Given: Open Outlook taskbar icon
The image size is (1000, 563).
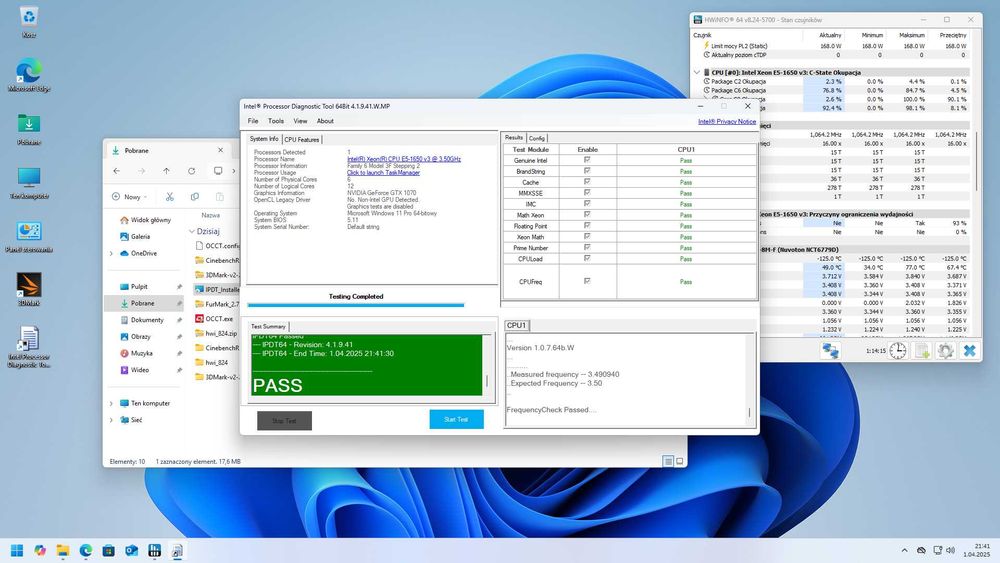Looking at the screenshot, I should click(131, 550).
